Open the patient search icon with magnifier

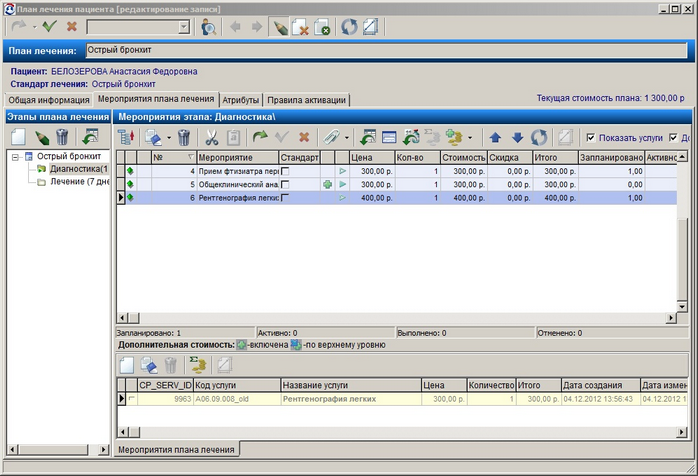(x=208, y=27)
